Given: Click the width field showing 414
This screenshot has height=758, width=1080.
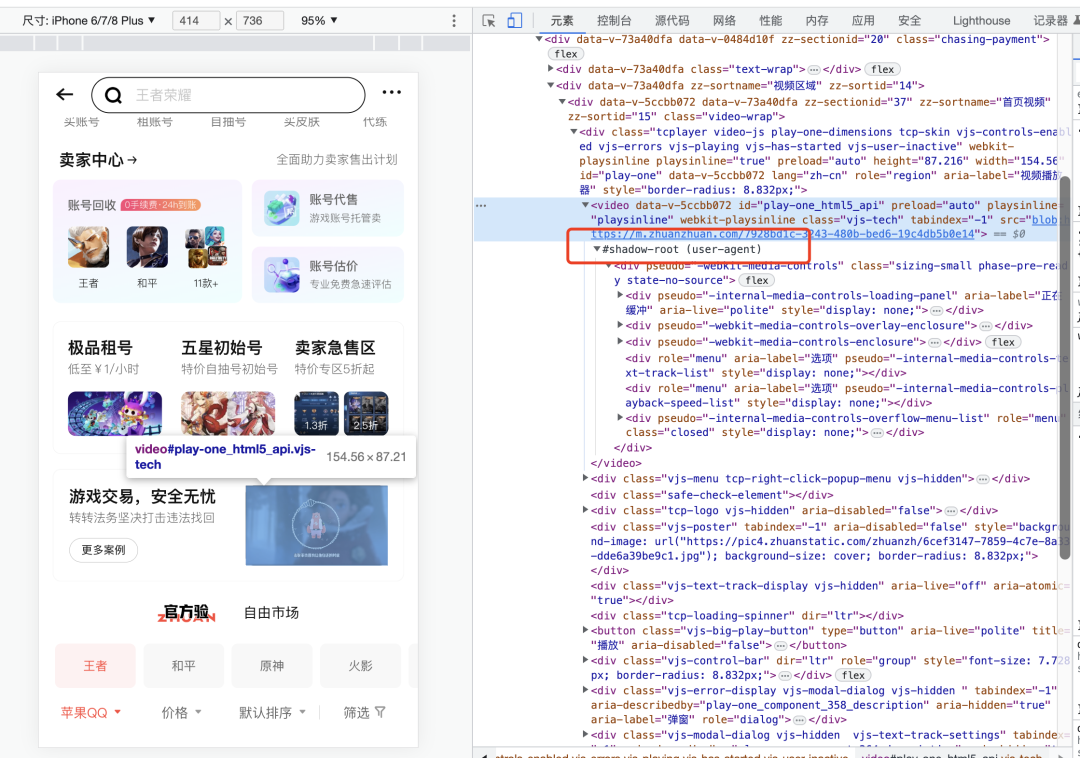Looking at the screenshot, I should coord(196,21).
